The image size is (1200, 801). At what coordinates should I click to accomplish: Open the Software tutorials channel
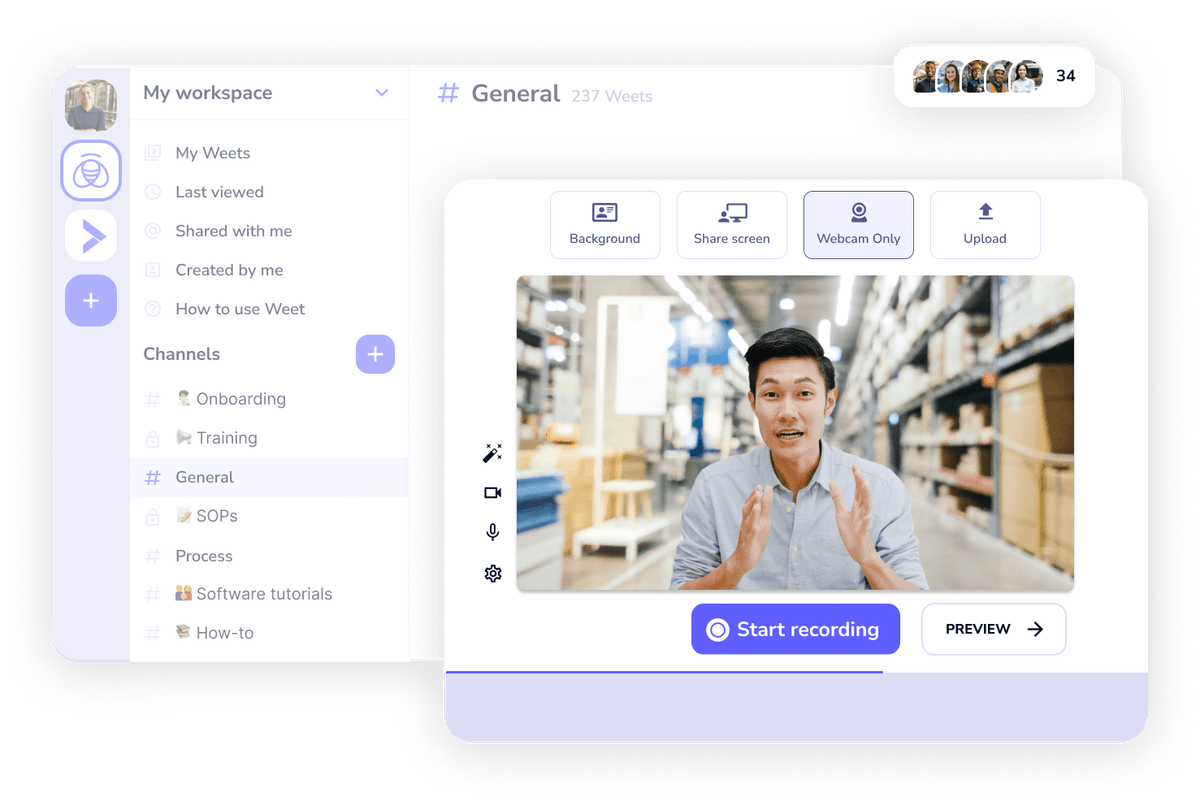263,594
